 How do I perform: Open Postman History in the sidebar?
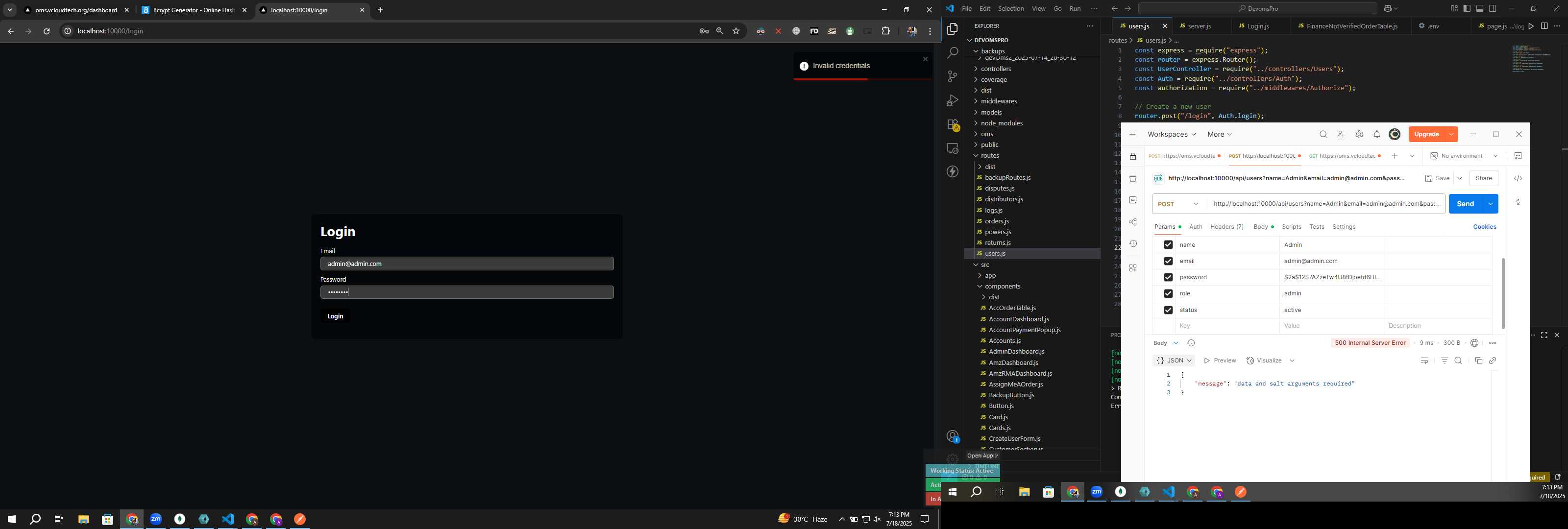click(x=1133, y=243)
